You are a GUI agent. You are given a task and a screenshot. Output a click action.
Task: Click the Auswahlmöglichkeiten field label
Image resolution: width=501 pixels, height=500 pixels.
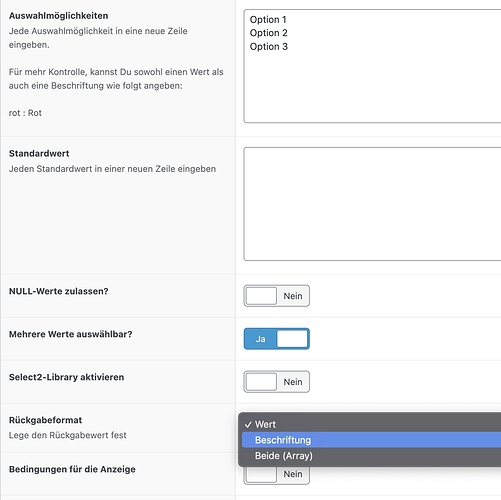point(58,16)
